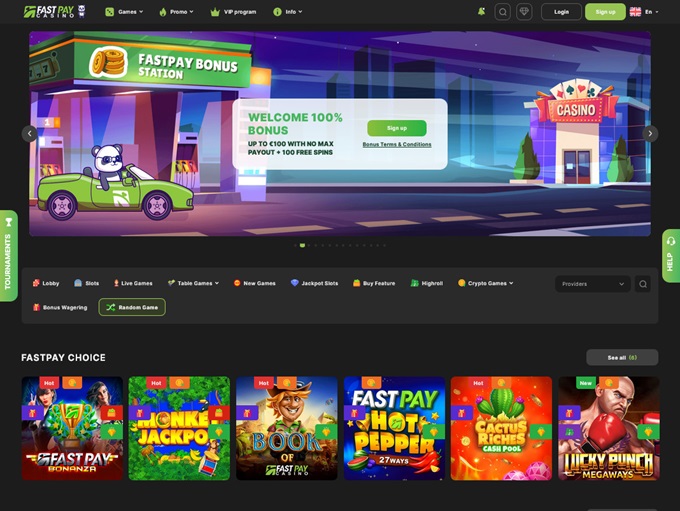The width and height of the screenshot is (680, 511).
Task: Open the Help side tab
Action: pos(670,256)
